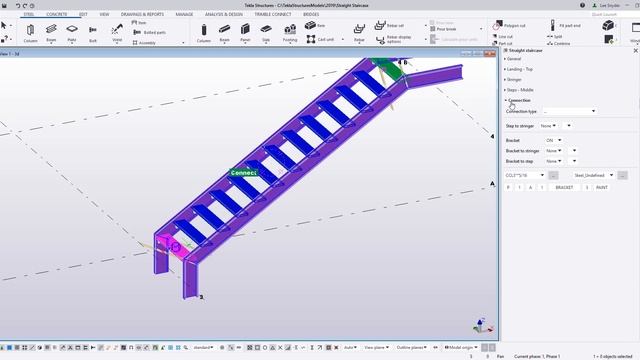Open the View plane dropdown
The image size is (640, 360).
[376, 347]
